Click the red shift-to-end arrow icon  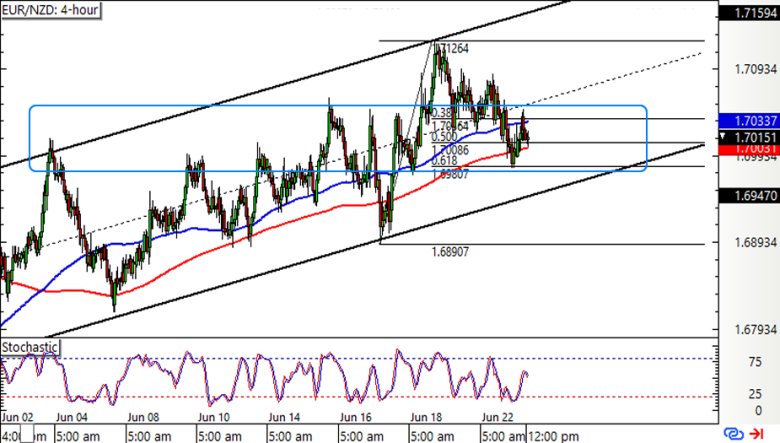click(757, 434)
